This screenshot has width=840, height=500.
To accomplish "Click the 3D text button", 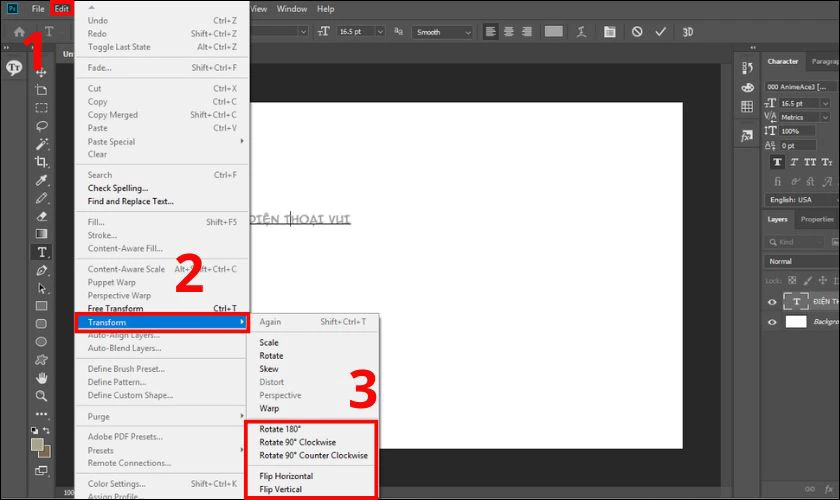I will coord(688,32).
